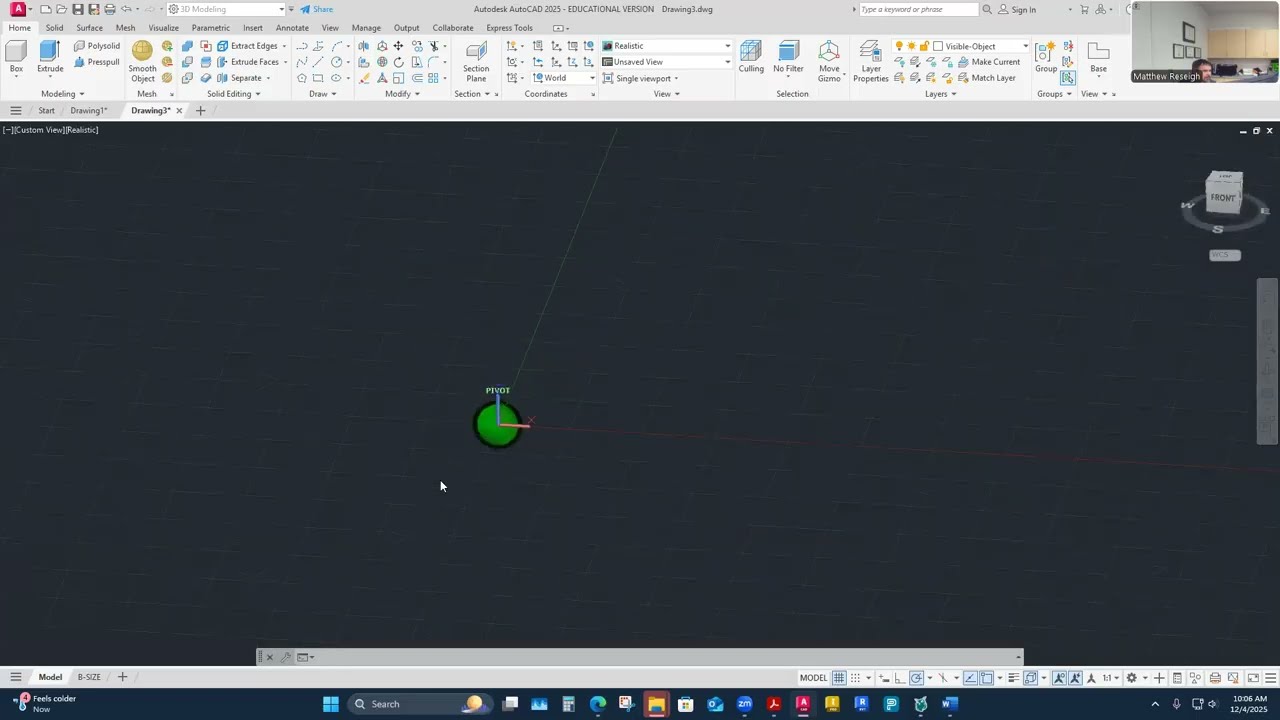This screenshot has height=720, width=1280.
Task: Select the Culling selection tool
Action: [751, 57]
